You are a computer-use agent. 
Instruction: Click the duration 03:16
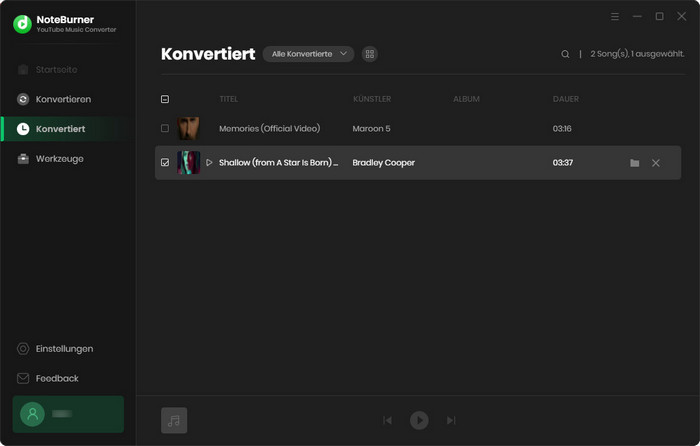(x=562, y=129)
